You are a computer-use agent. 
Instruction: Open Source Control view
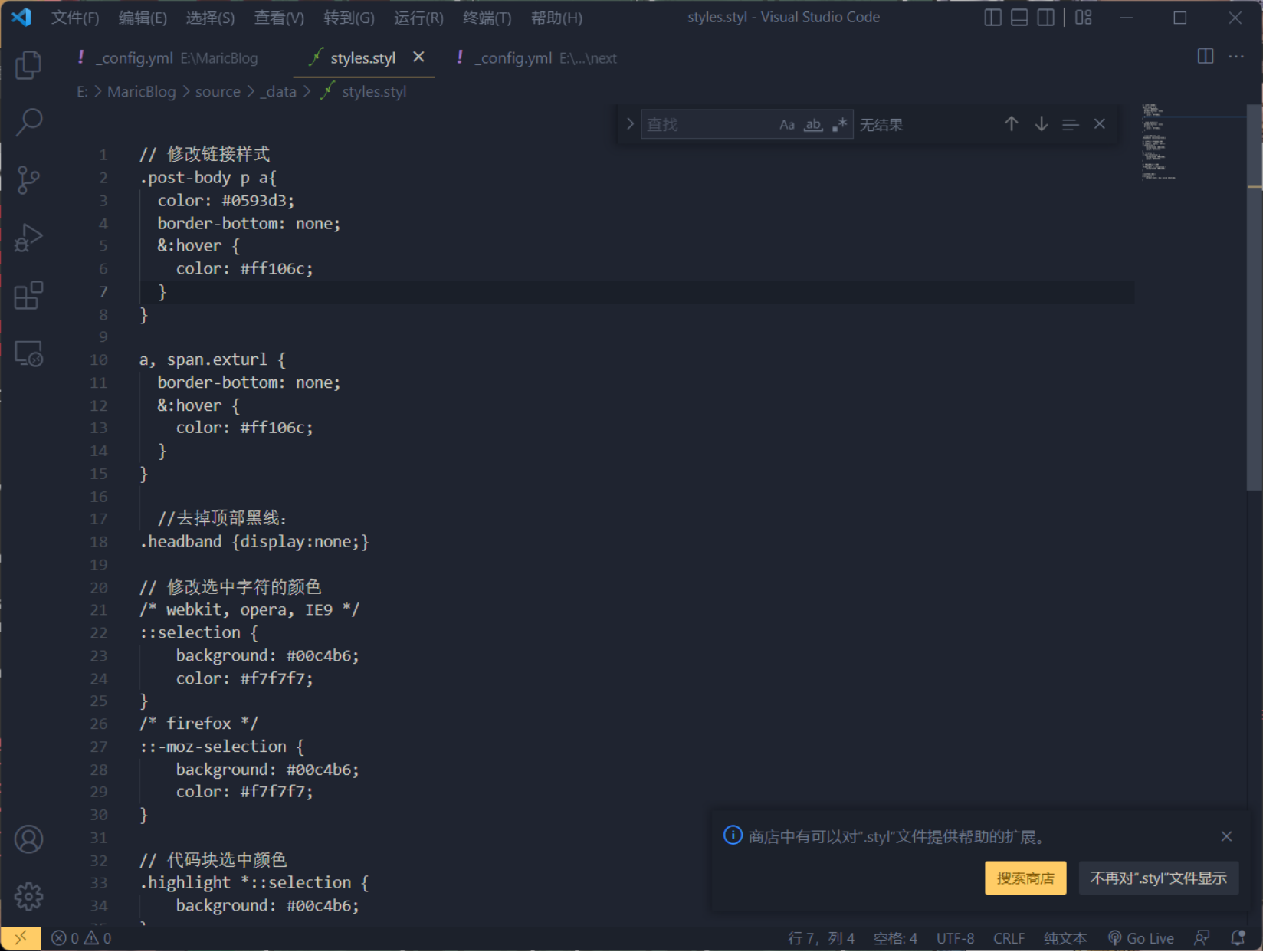(x=28, y=180)
